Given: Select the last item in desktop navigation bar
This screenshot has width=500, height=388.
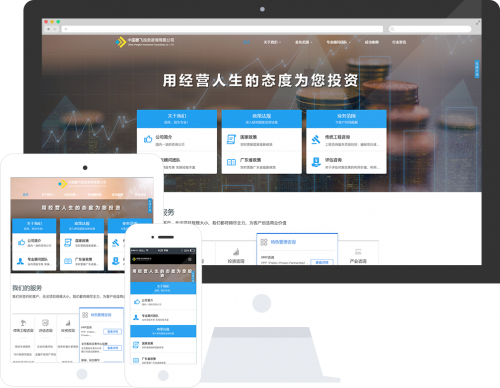Looking at the screenshot, I should [399, 42].
